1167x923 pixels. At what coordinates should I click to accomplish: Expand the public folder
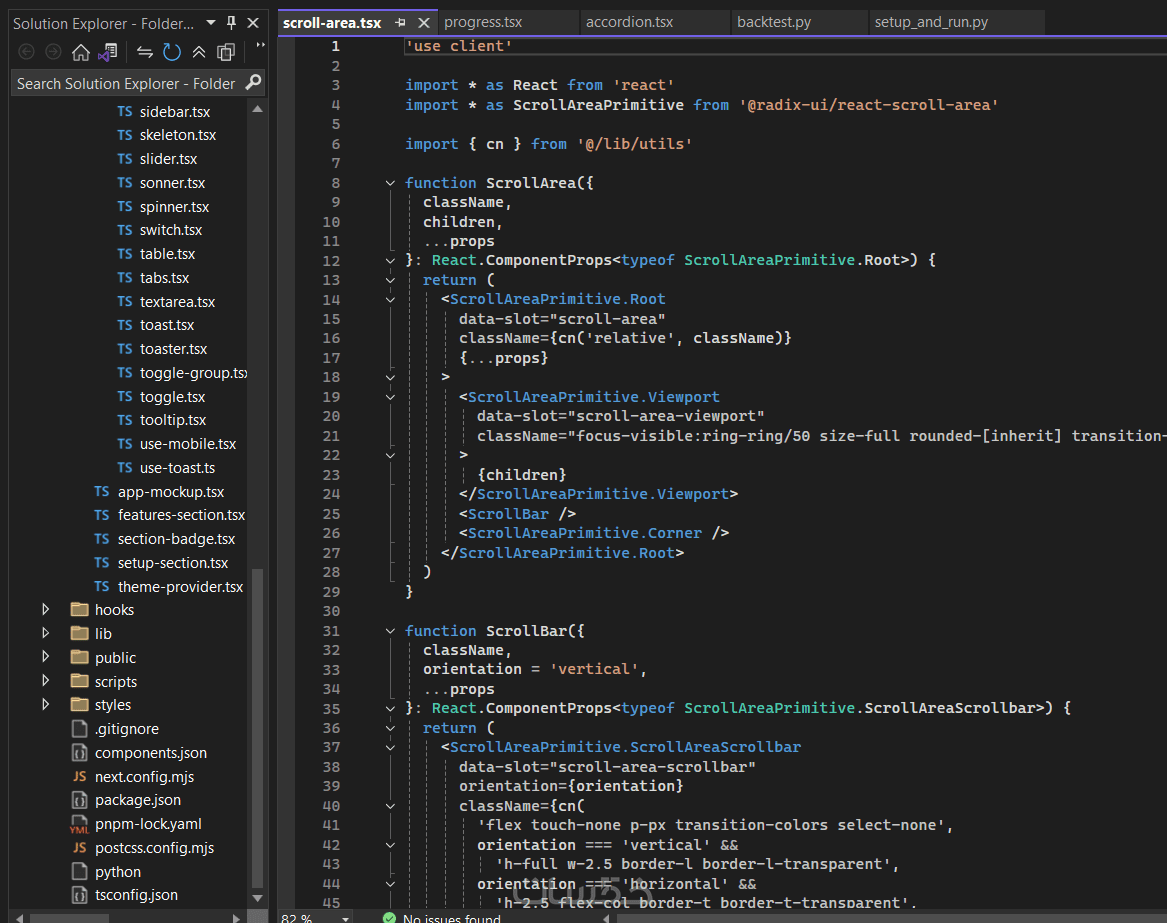pyautogui.click(x=45, y=657)
